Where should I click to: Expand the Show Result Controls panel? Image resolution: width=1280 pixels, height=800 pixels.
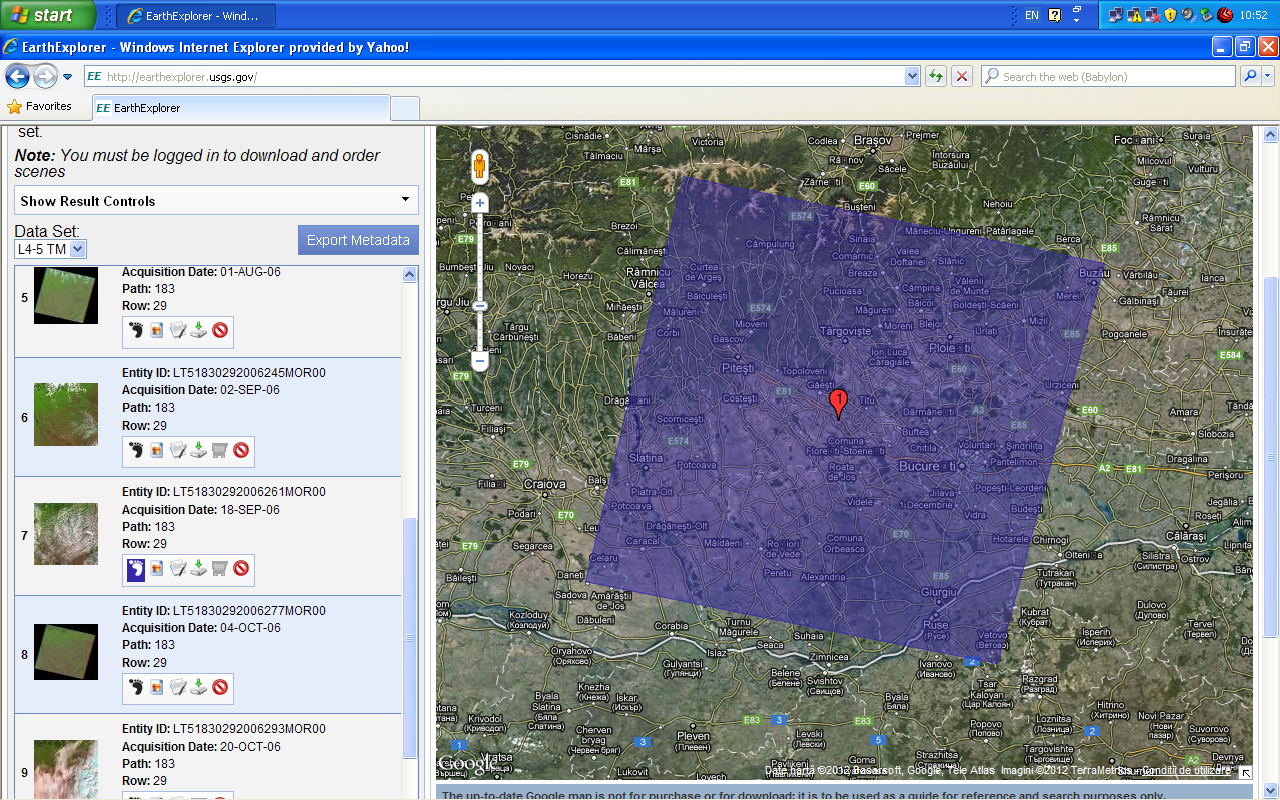(x=216, y=200)
